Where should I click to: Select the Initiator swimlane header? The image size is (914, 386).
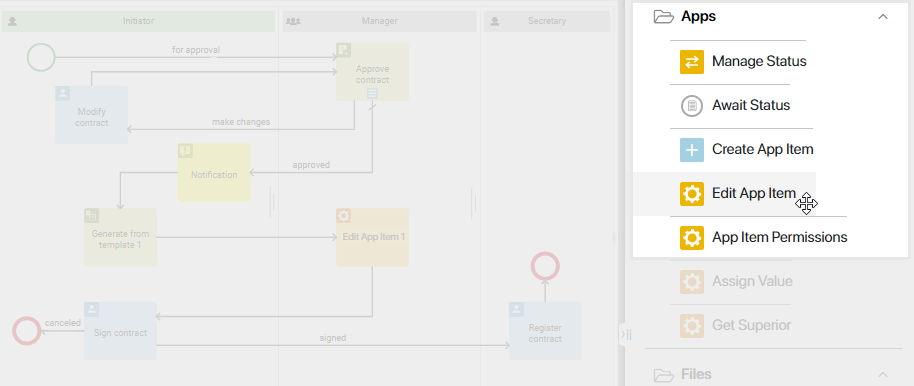point(138,21)
